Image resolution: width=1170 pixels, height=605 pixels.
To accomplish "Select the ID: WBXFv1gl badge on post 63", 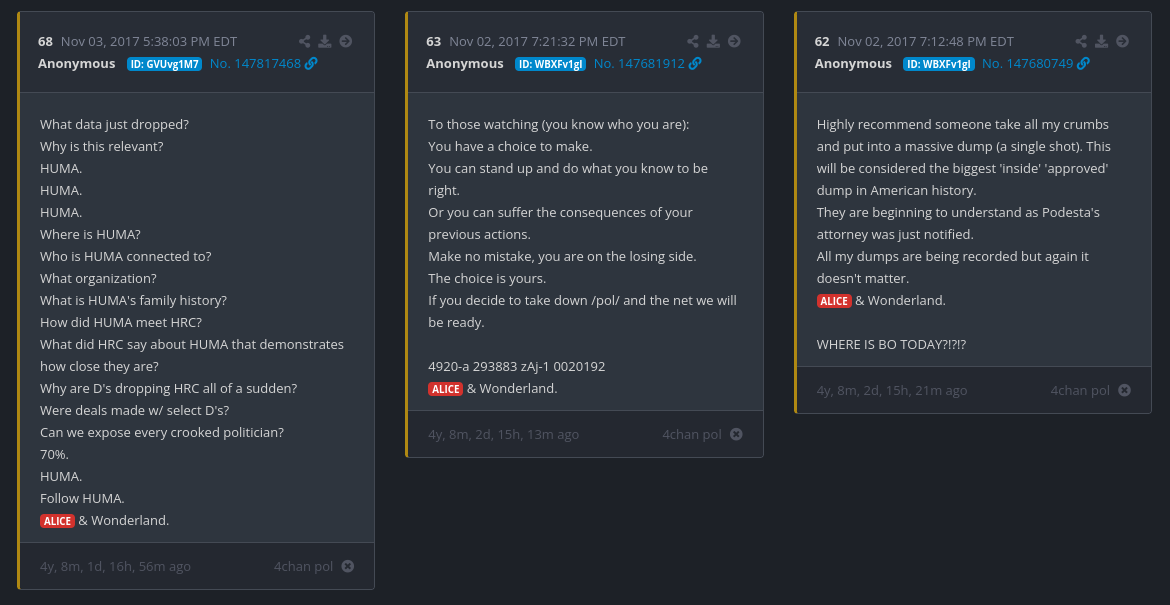I will tap(551, 64).
